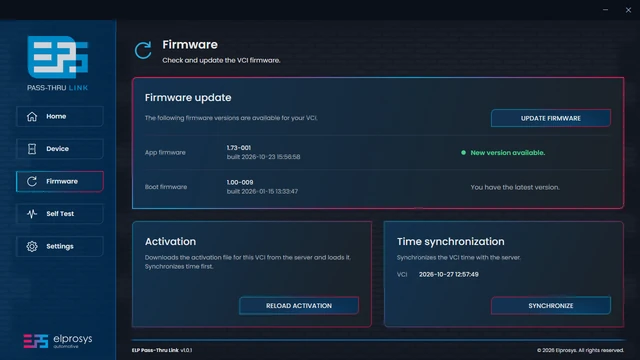
Task: Click the App firmware version 1.73-001
Action: [x=239, y=148]
